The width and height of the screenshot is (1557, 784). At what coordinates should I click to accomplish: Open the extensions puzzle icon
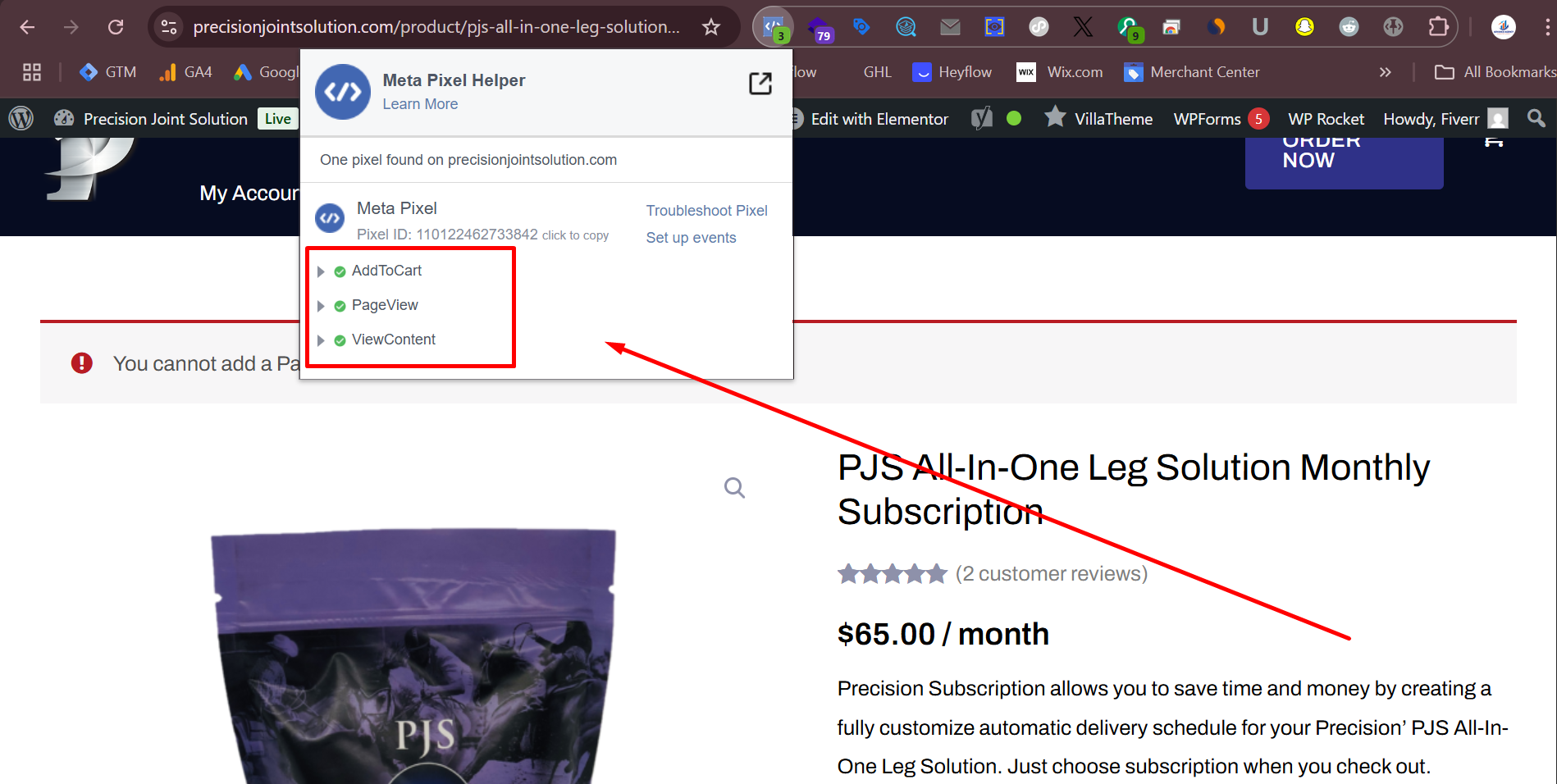1438,27
